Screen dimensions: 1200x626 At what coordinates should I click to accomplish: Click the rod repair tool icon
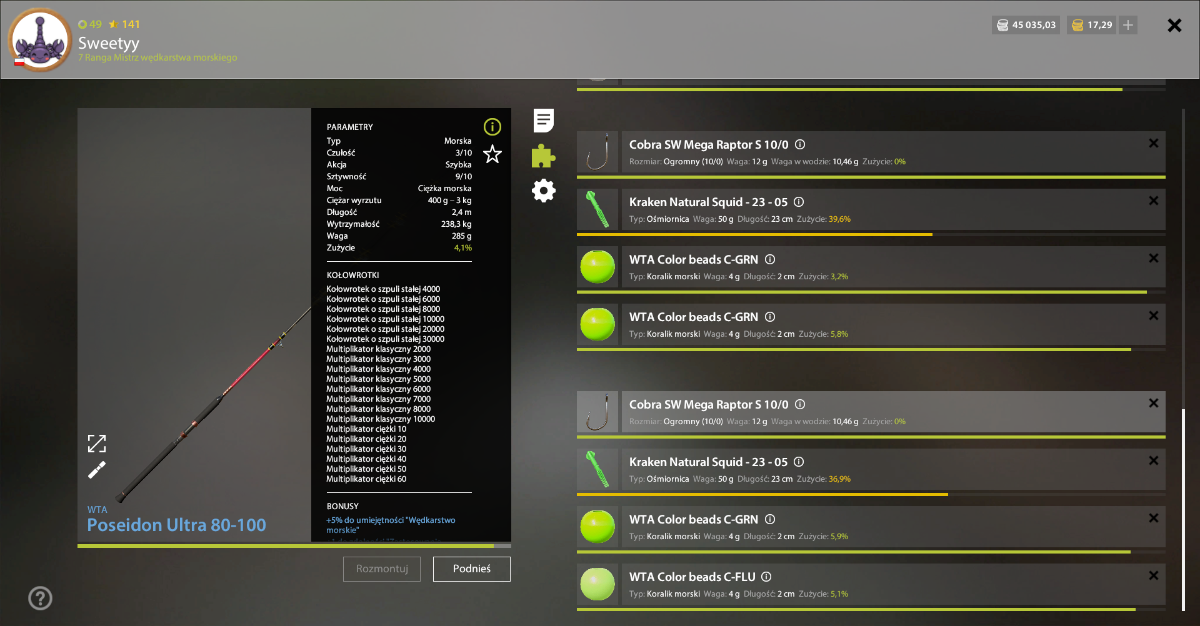(x=97, y=470)
